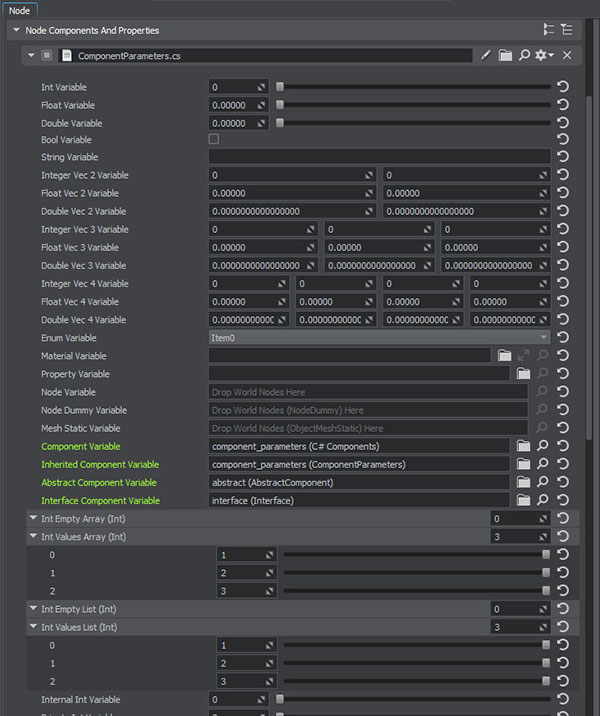Reset Int Variable to default
Screen dimensions: 600x716
563,86
